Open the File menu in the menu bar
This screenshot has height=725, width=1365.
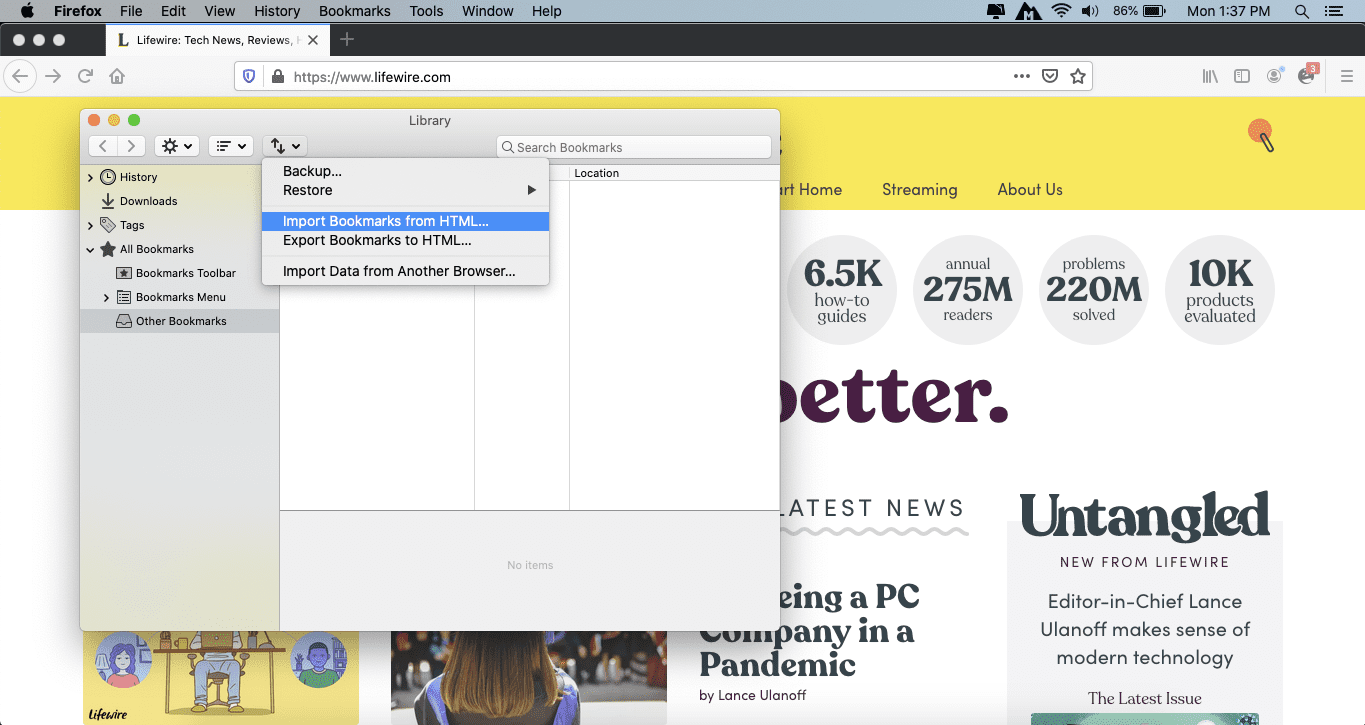tap(131, 11)
